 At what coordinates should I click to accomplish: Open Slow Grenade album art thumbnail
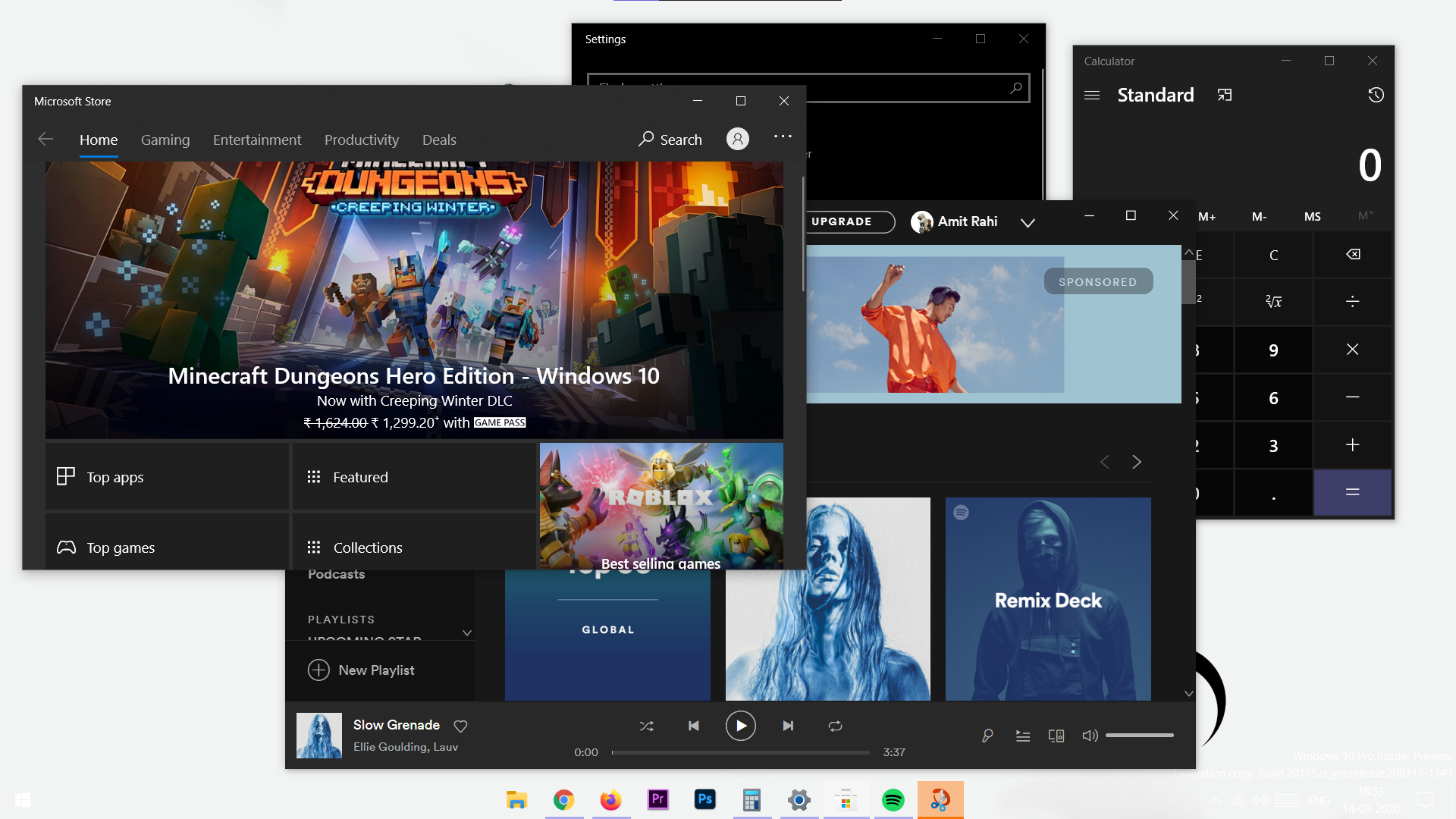point(318,735)
